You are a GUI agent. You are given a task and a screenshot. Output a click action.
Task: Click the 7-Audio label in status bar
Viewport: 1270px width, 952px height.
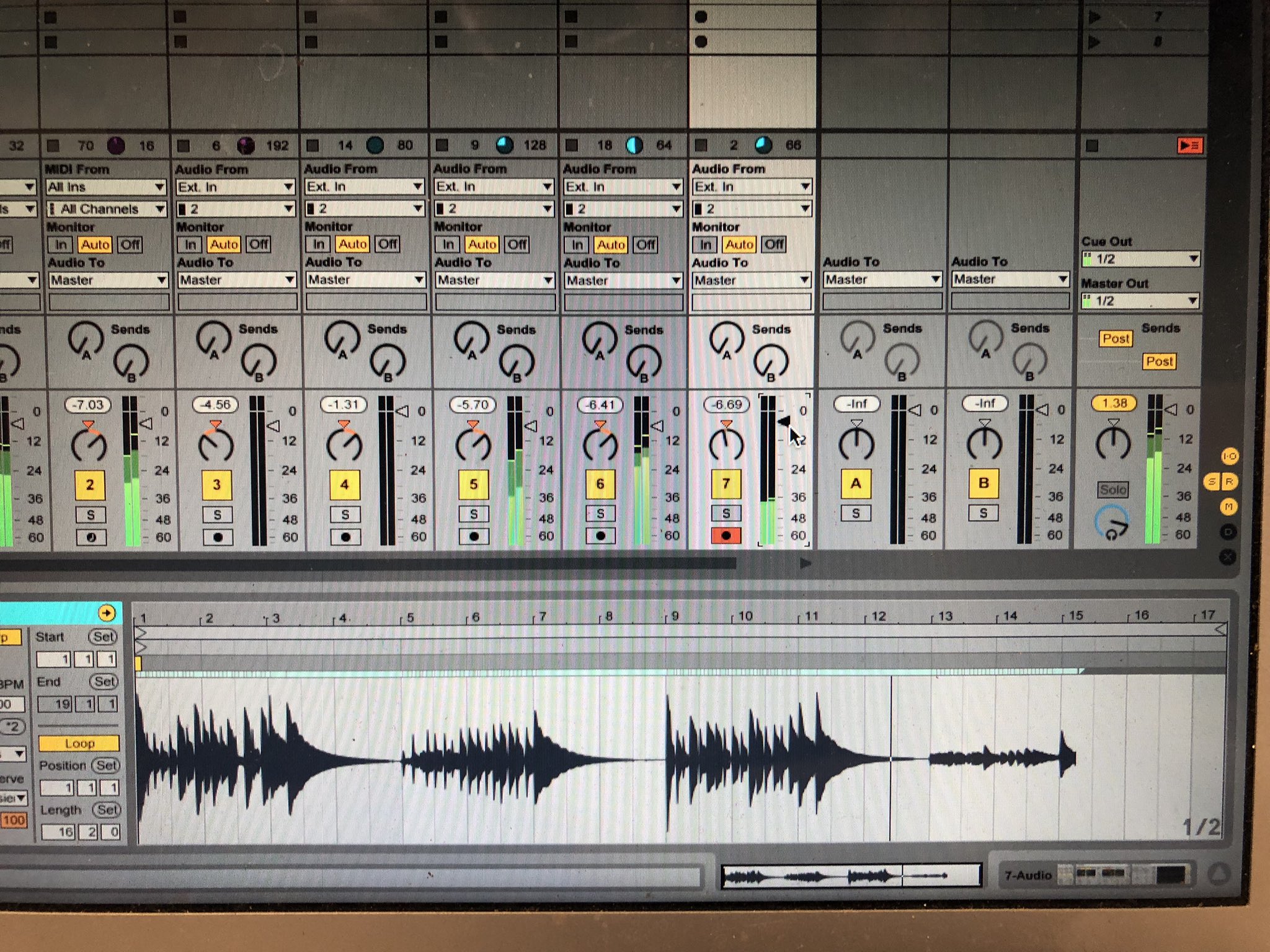pos(1028,875)
